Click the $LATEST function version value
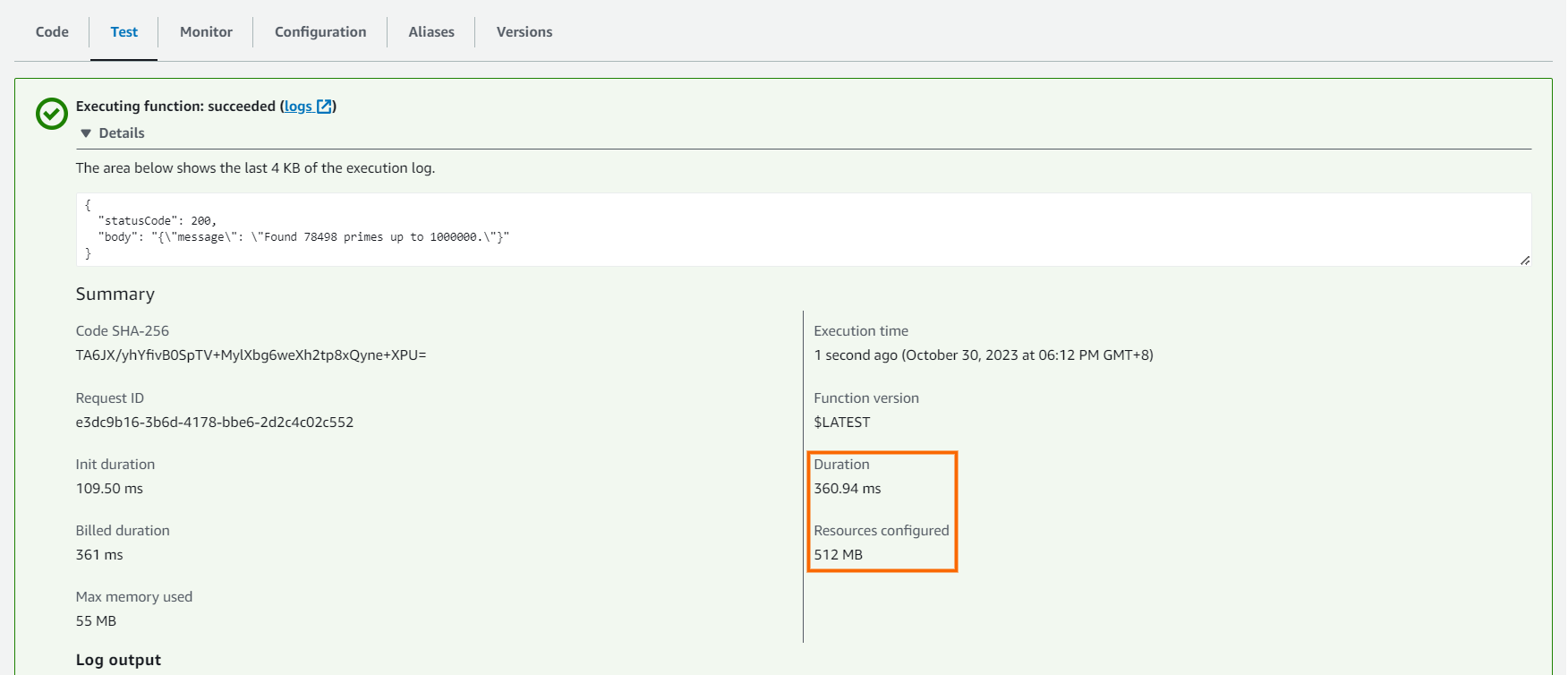This screenshot has height=675, width=1568. click(x=841, y=423)
